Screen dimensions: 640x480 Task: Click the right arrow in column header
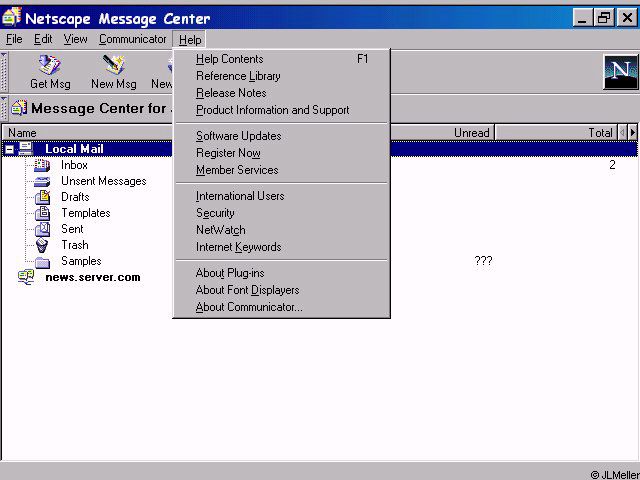tap(633, 132)
